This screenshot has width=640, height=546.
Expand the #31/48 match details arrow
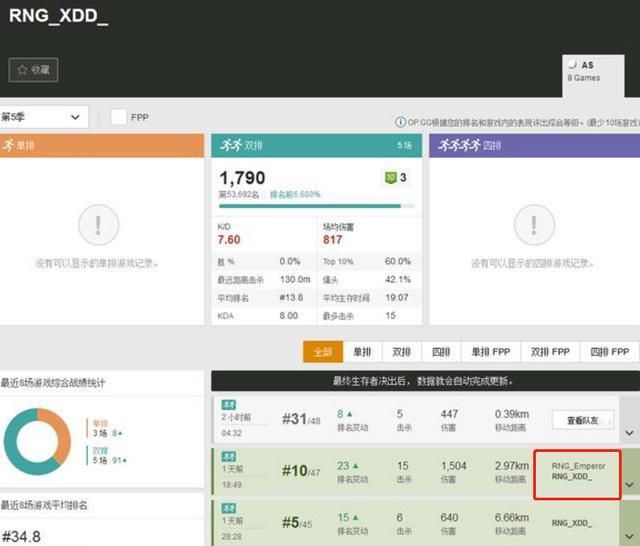click(x=629, y=433)
